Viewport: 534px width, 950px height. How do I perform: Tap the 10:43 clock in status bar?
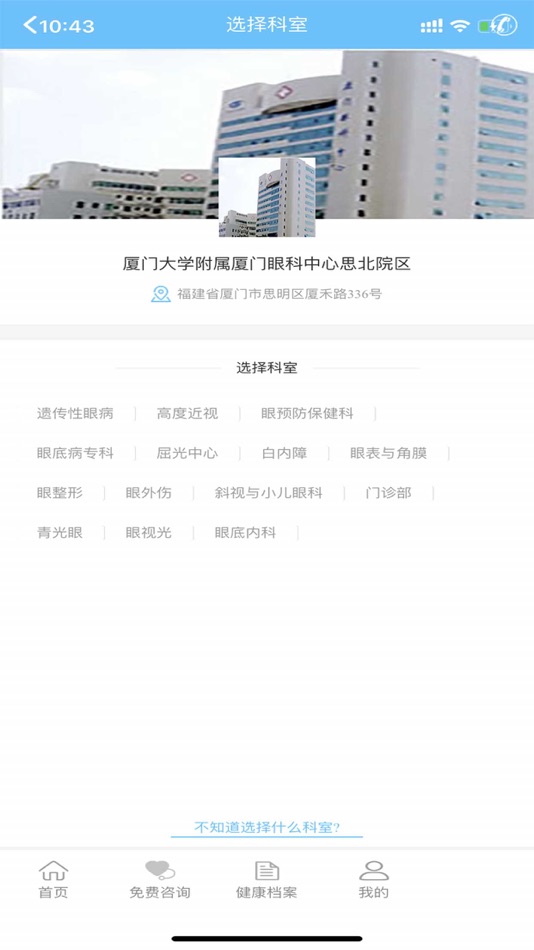67,26
